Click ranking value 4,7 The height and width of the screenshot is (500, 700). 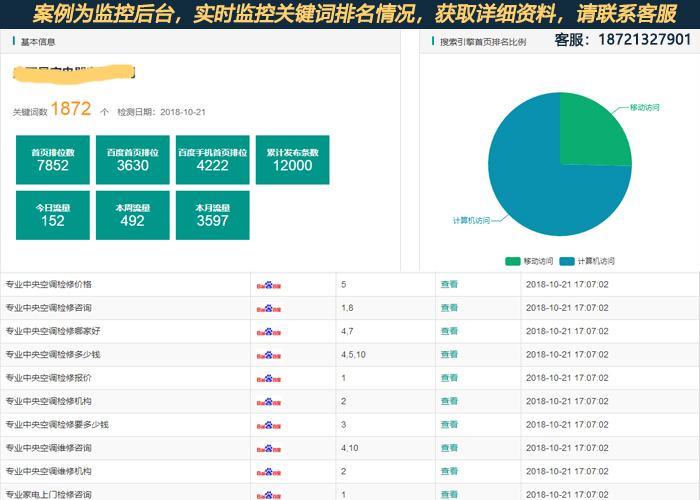[x=347, y=331]
